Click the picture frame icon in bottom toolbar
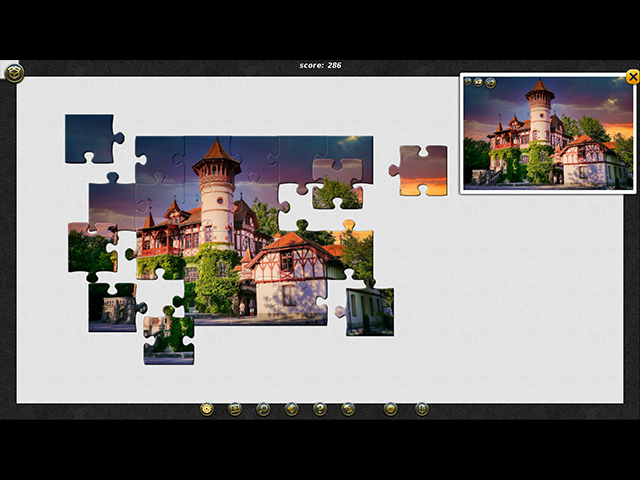This screenshot has width=640, height=480. 235,409
